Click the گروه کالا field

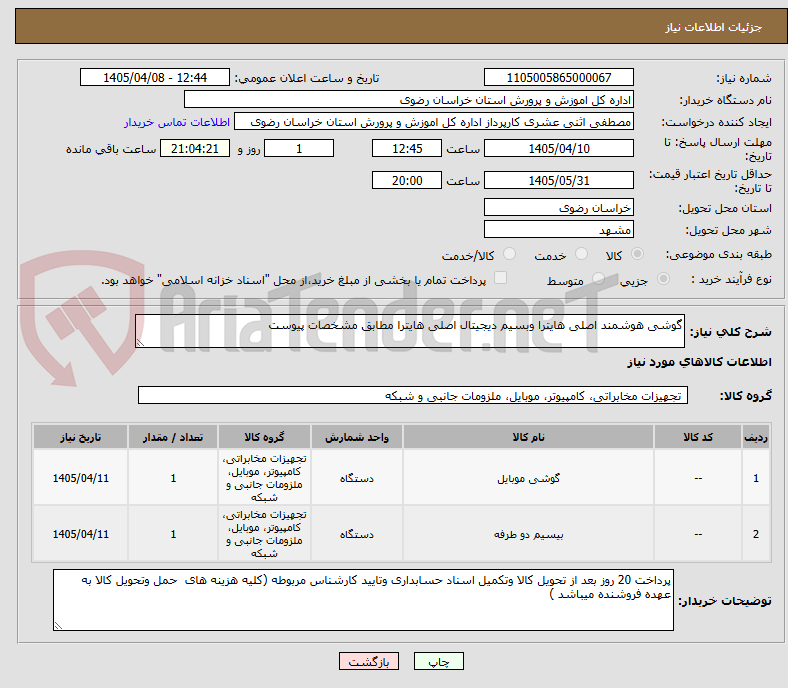point(413,395)
